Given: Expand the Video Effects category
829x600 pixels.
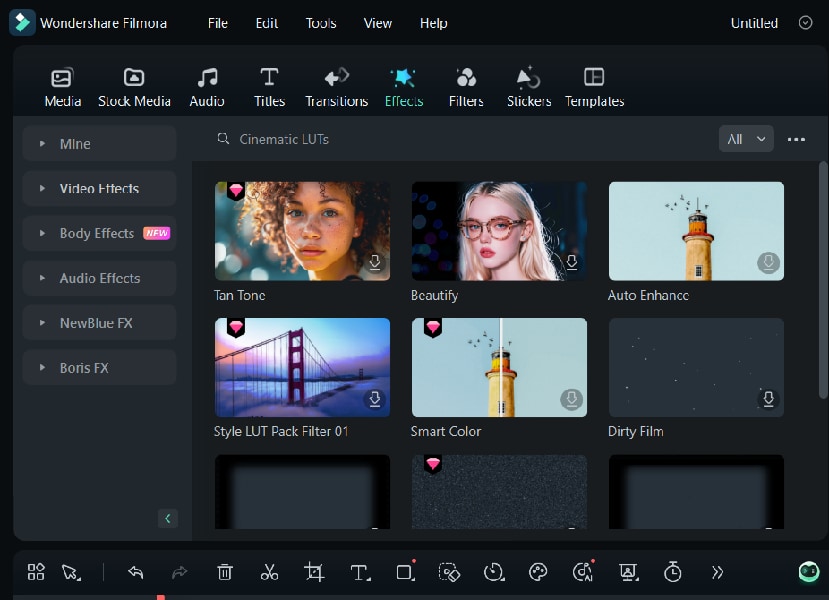Looking at the screenshot, I should point(99,188).
